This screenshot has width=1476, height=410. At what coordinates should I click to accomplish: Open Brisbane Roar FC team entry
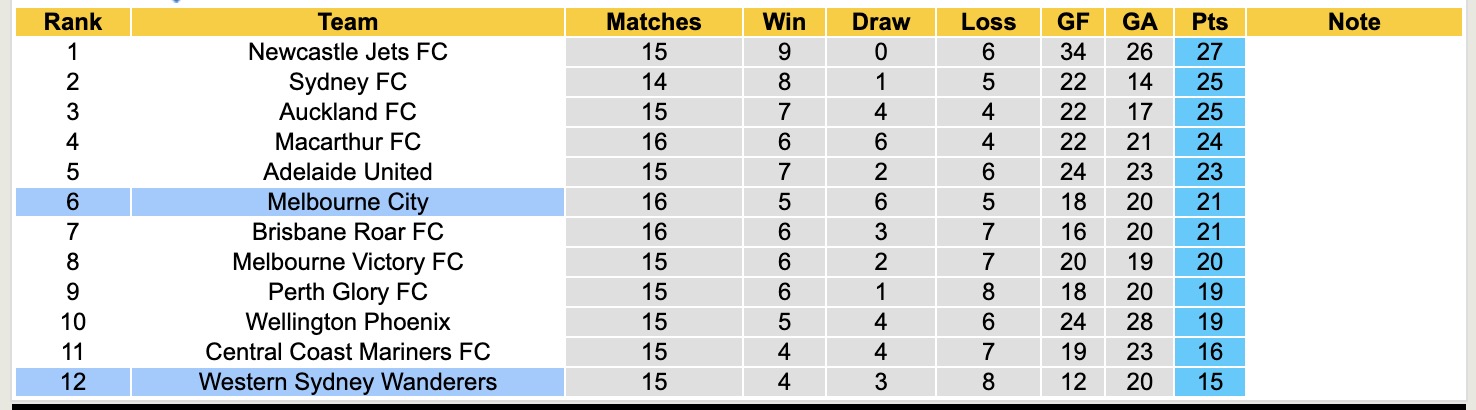click(x=347, y=232)
